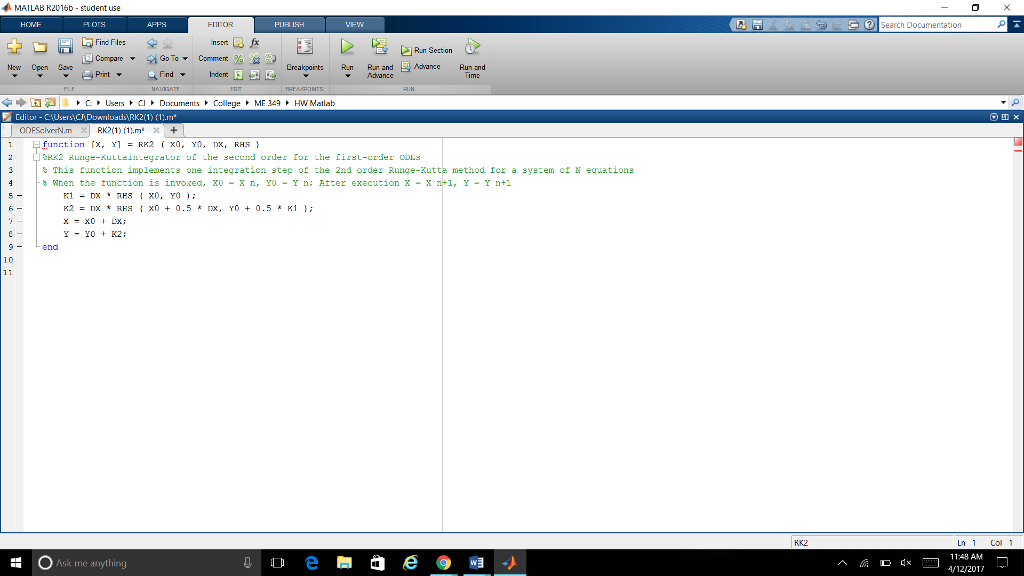The width and height of the screenshot is (1024, 576).
Task: Switch to the PUBLISH ribbon tab
Action: tap(289, 25)
